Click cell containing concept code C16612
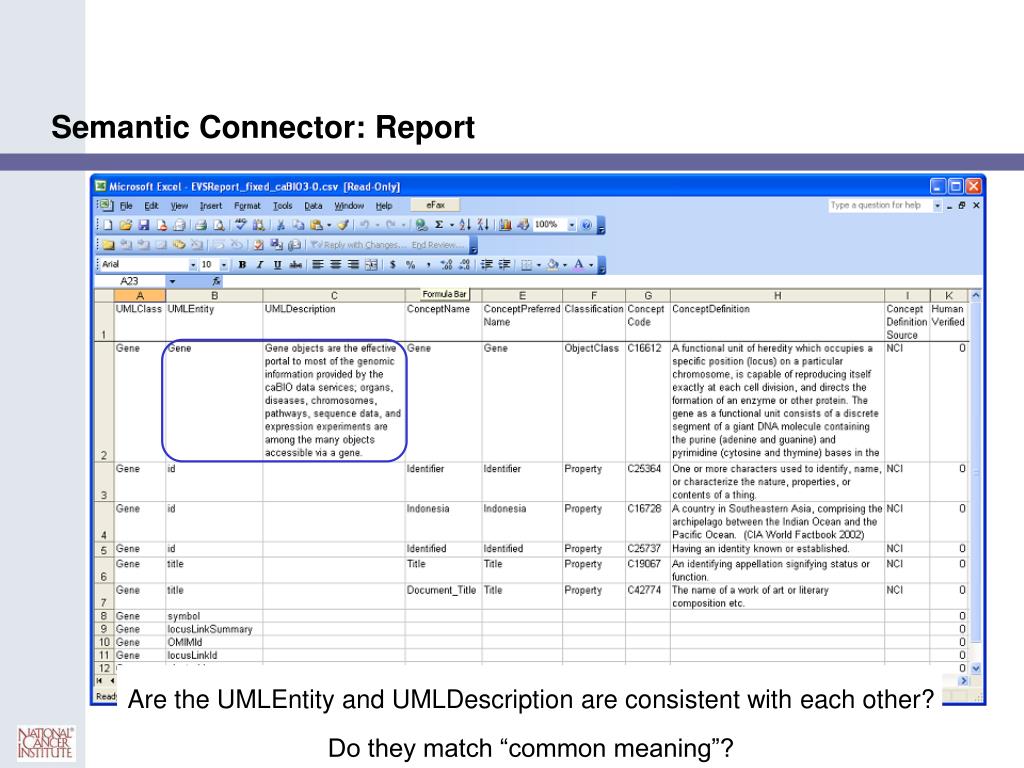The image size is (1024, 768). point(647,401)
